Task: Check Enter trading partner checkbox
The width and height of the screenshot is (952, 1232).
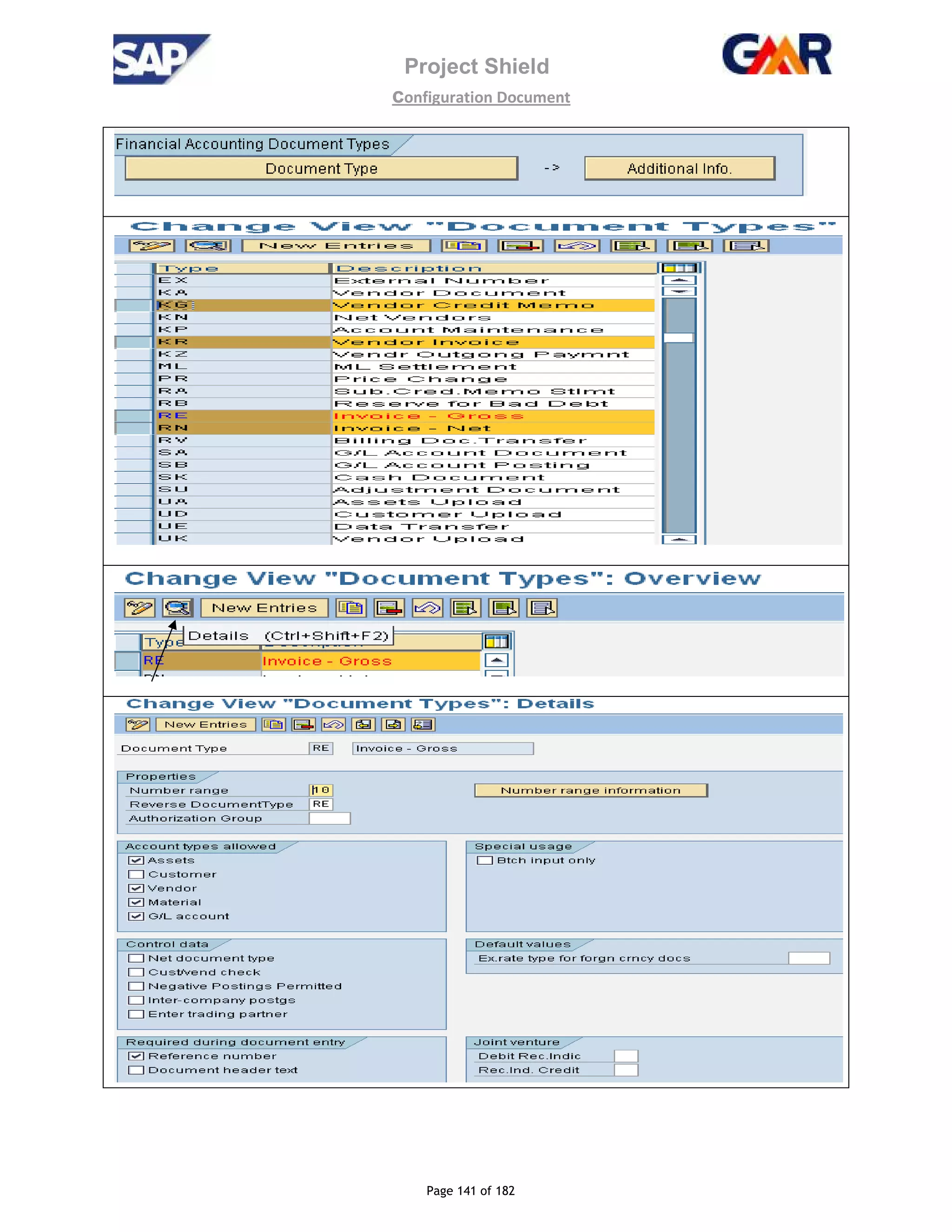Action: pos(136,1014)
